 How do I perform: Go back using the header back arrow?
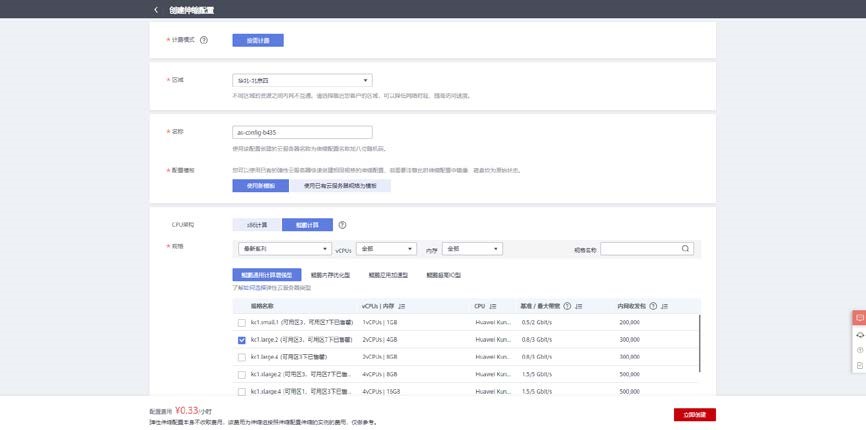[156, 10]
